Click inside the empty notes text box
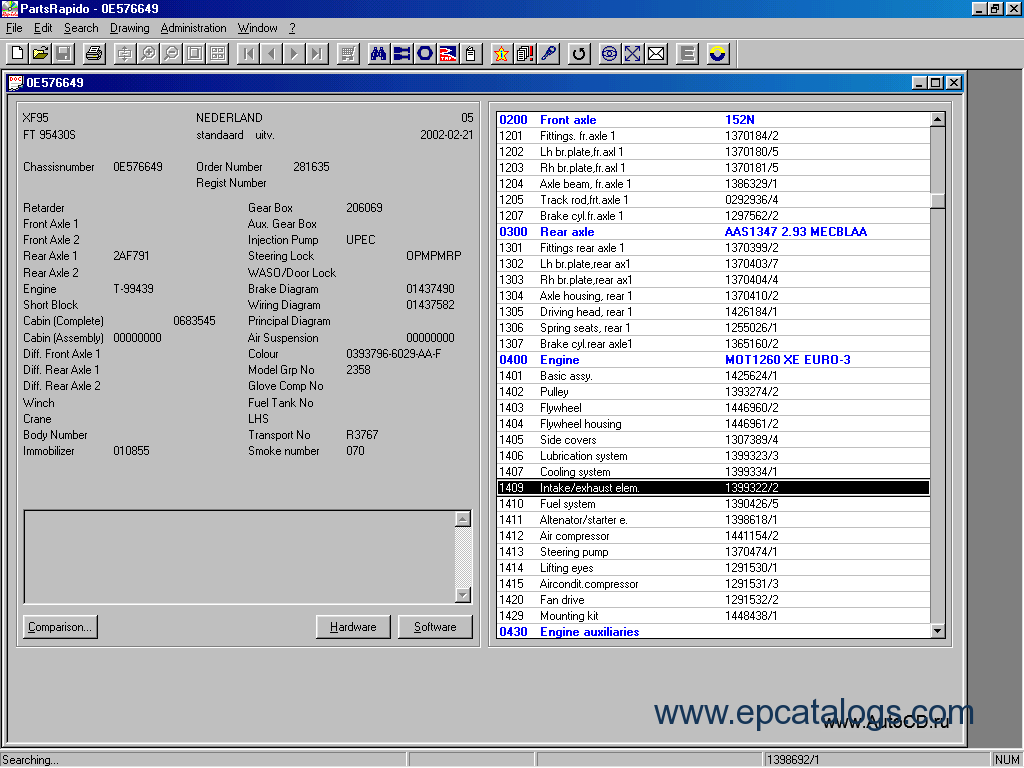The image size is (1024, 768). point(240,557)
